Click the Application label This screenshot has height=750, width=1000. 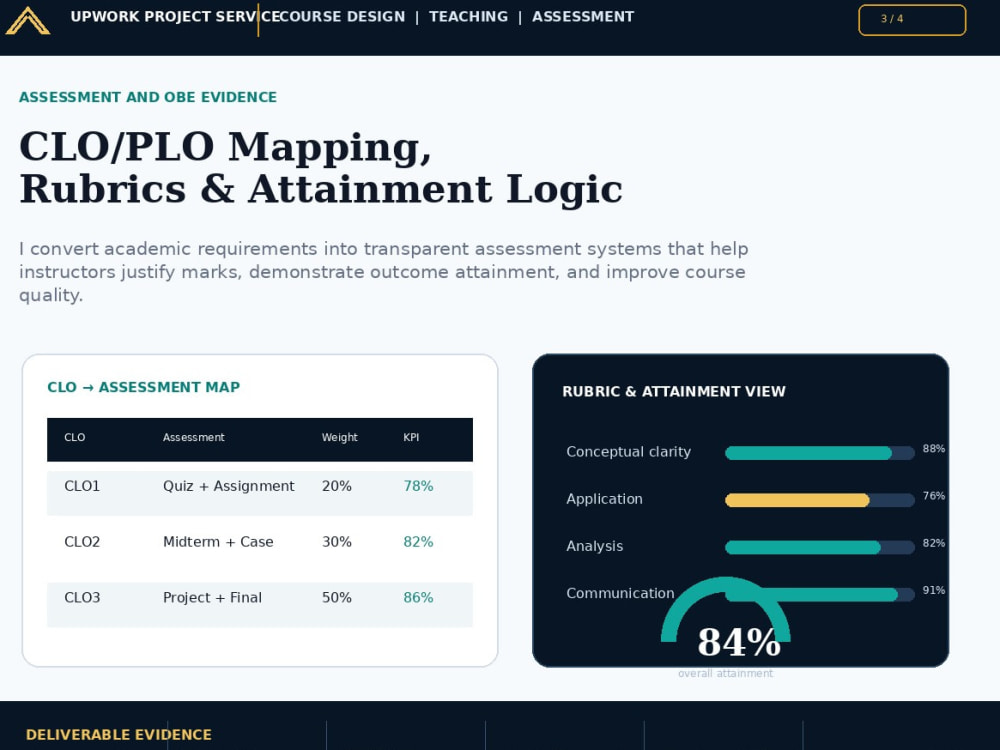604,499
